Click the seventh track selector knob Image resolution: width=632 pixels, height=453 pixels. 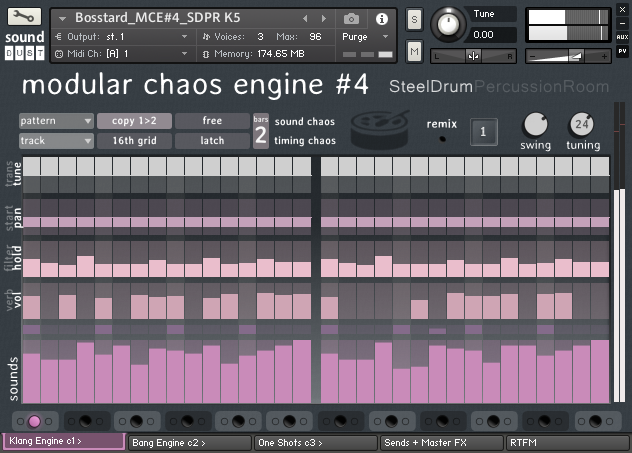coord(340,422)
